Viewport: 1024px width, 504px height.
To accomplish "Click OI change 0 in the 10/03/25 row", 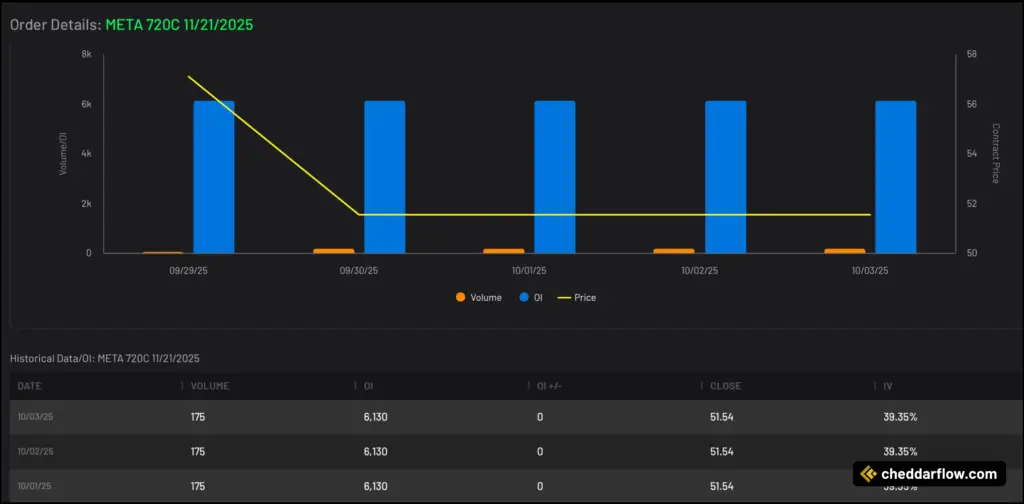I will pos(539,417).
